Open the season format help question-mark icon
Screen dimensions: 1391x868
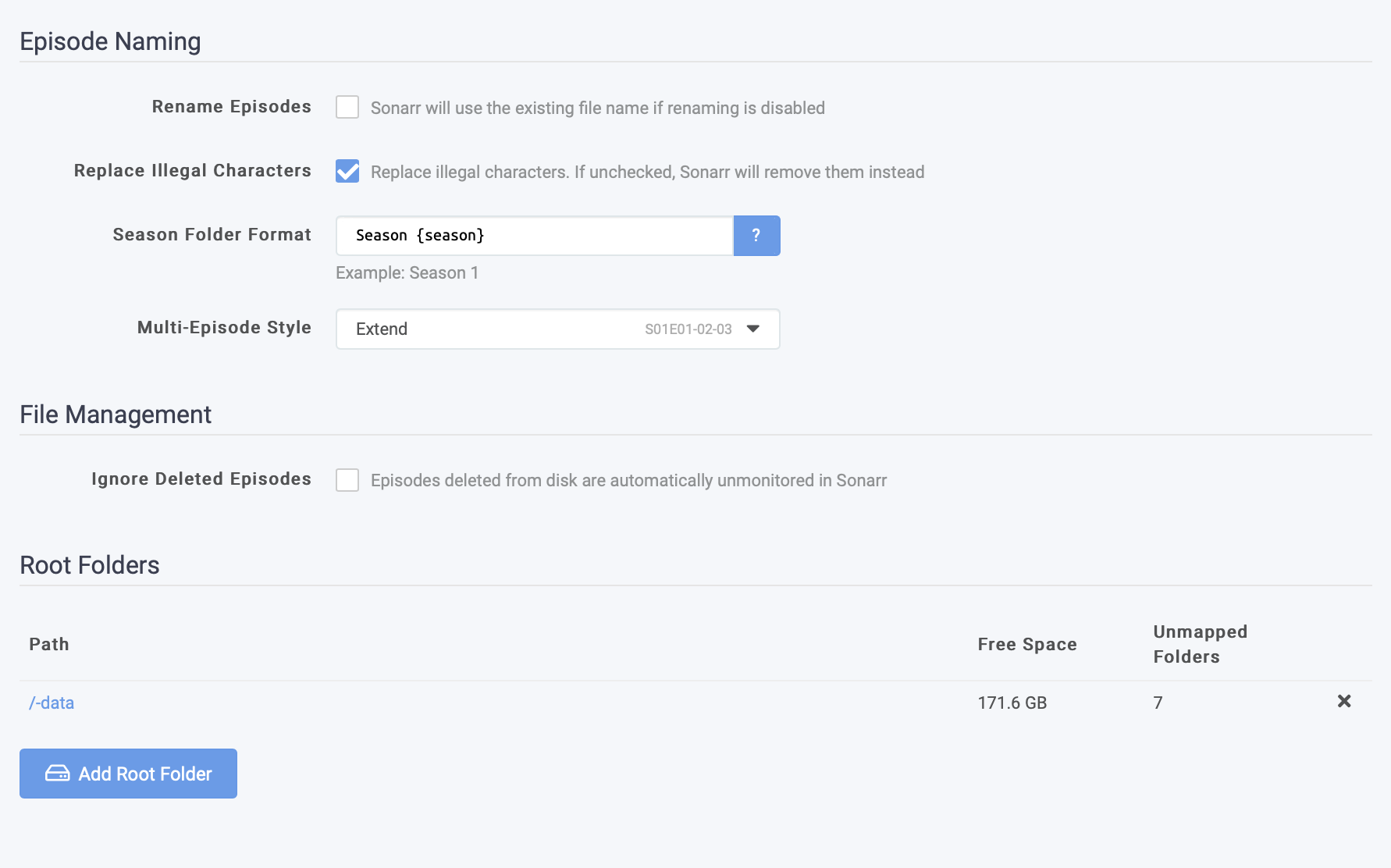pos(756,236)
